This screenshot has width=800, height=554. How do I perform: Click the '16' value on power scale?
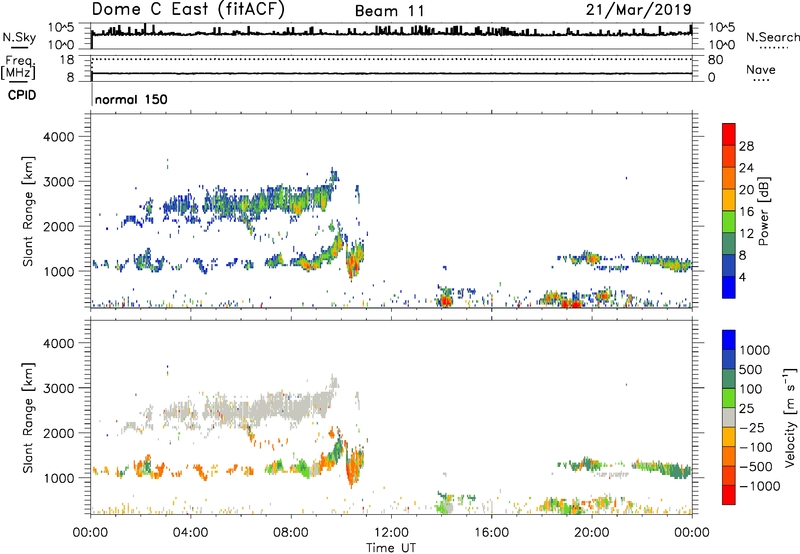pos(746,212)
